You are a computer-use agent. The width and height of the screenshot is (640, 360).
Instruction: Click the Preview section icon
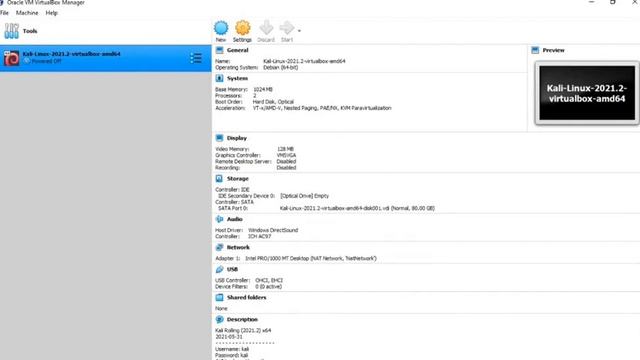pos(535,50)
